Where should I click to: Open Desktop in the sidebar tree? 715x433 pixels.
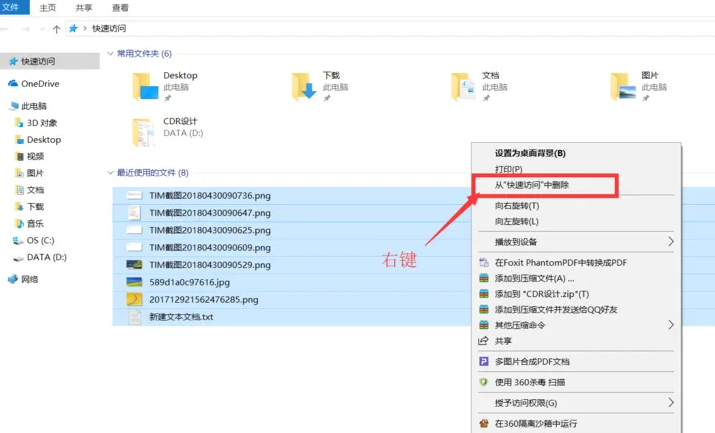pos(44,139)
